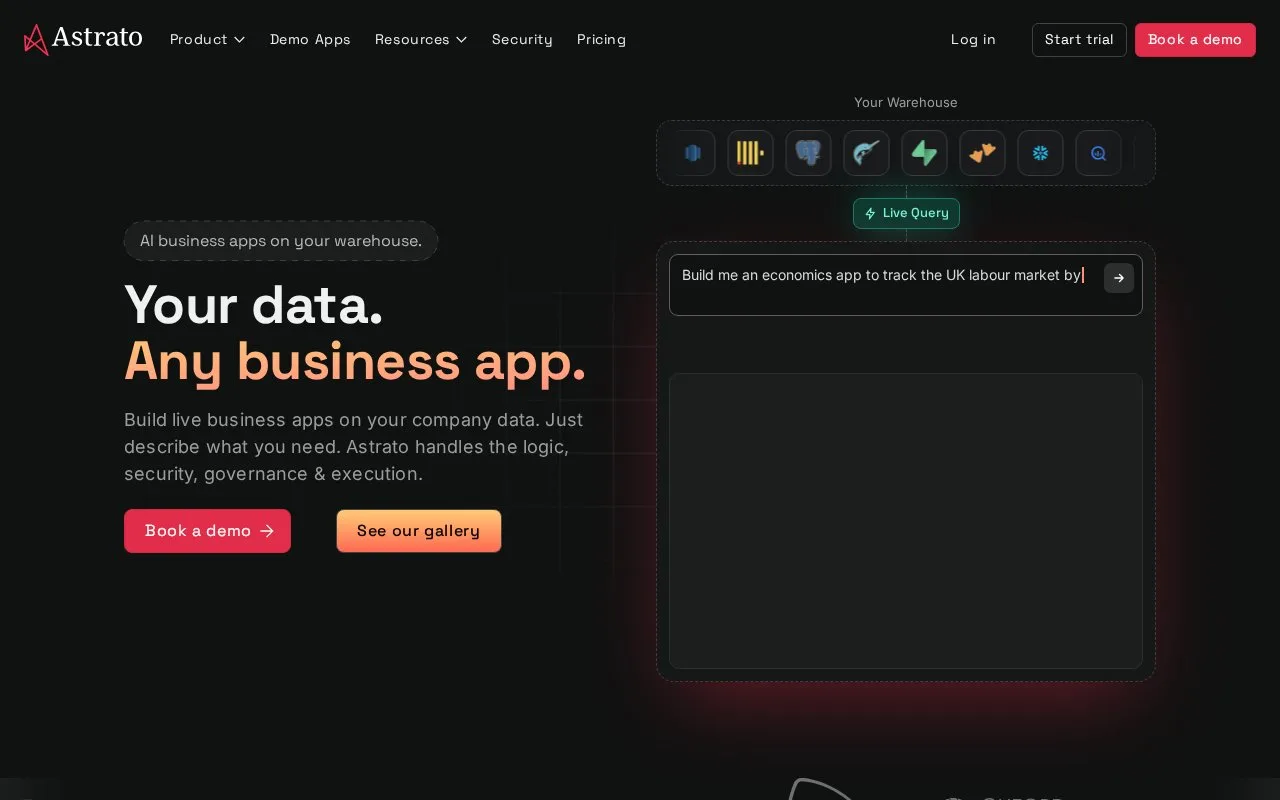
Task: Click Log in
Action: (973, 39)
